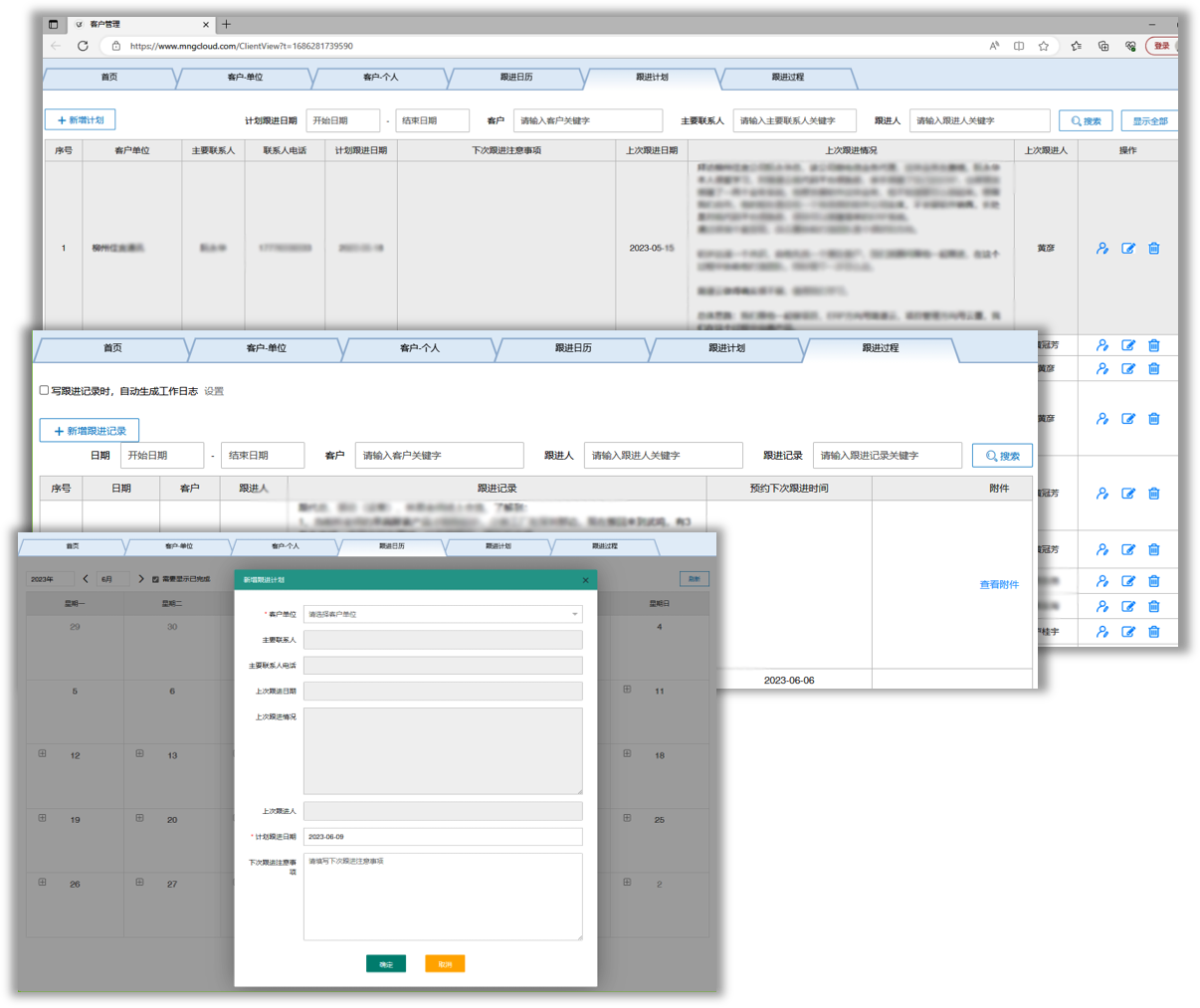Viewport: 1200px width, 1008px height.
Task: Close the 新增跟进计划 dialog with the X
Action: click(x=585, y=580)
